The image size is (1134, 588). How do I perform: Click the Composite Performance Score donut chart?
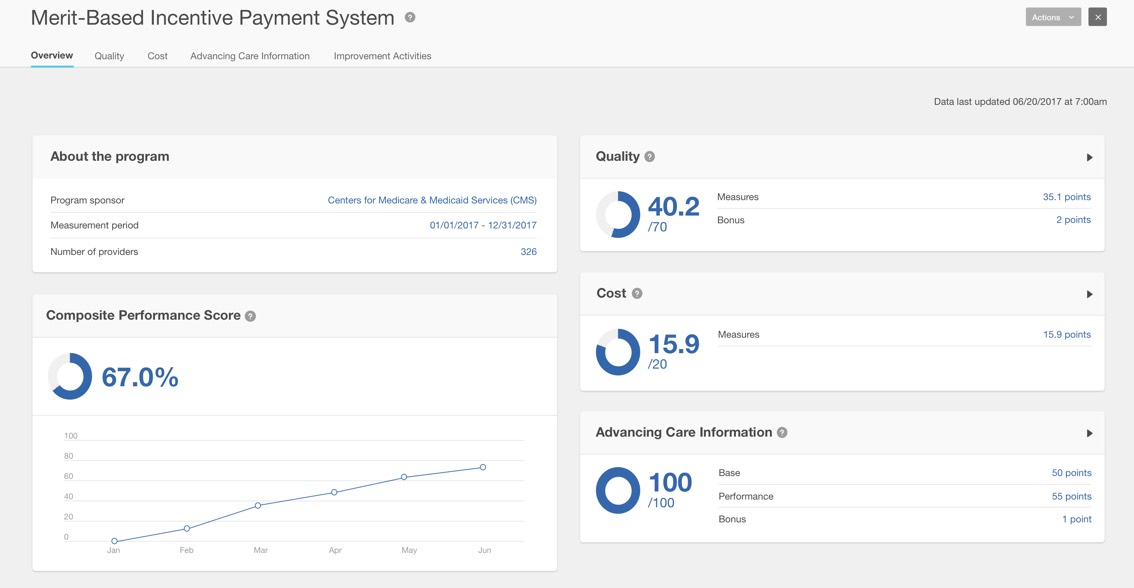(70, 376)
